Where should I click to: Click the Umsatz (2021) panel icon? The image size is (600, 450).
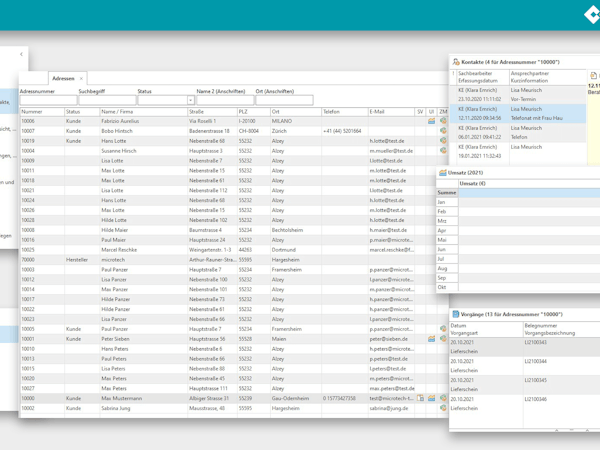[443, 173]
